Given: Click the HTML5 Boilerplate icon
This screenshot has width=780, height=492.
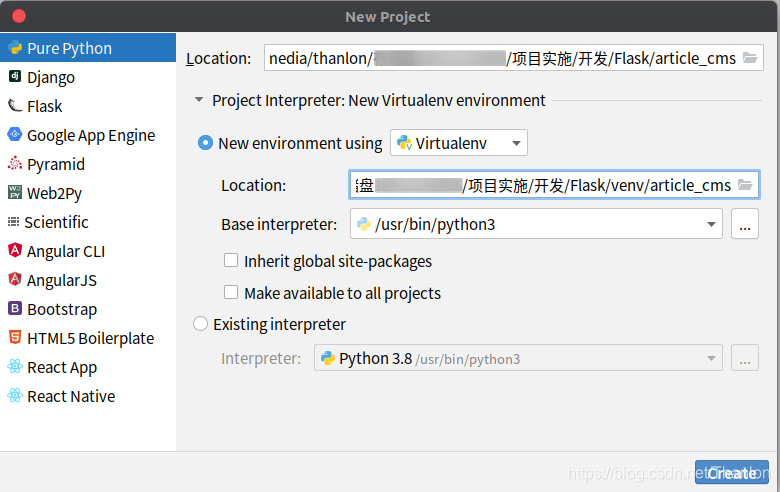Looking at the screenshot, I should point(15,337).
